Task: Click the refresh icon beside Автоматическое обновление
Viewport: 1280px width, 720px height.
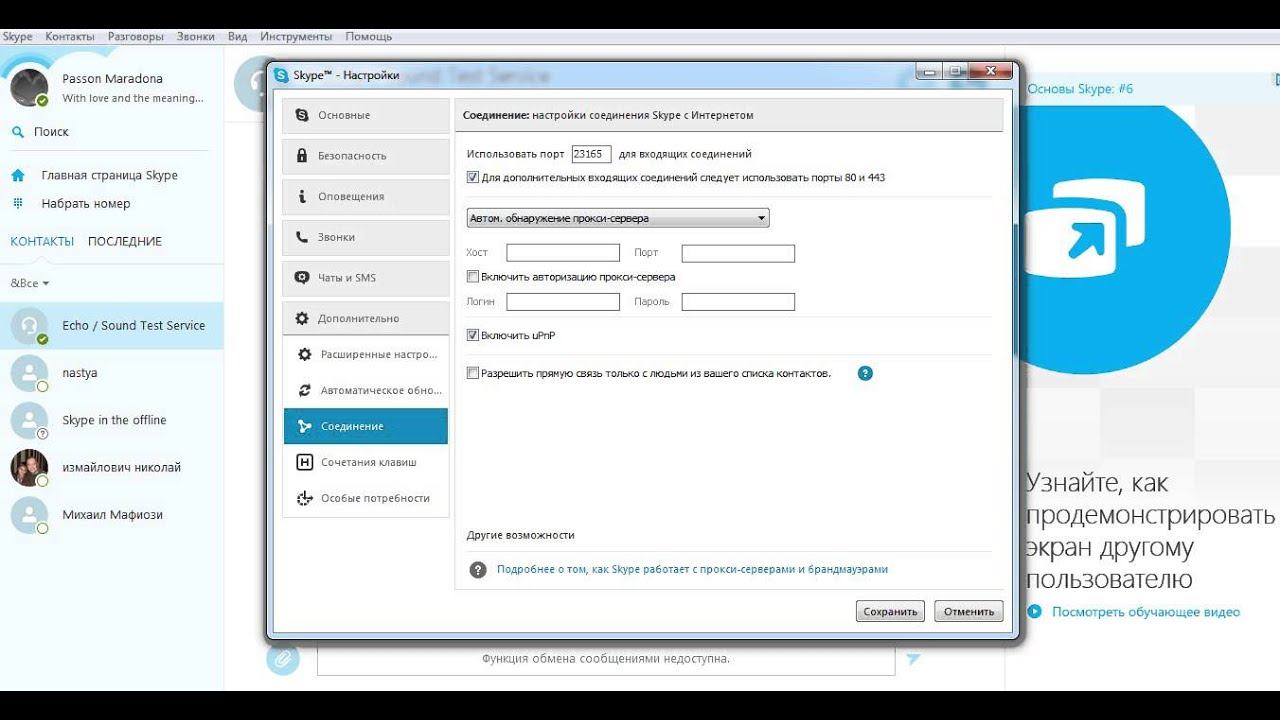Action: pos(305,390)
